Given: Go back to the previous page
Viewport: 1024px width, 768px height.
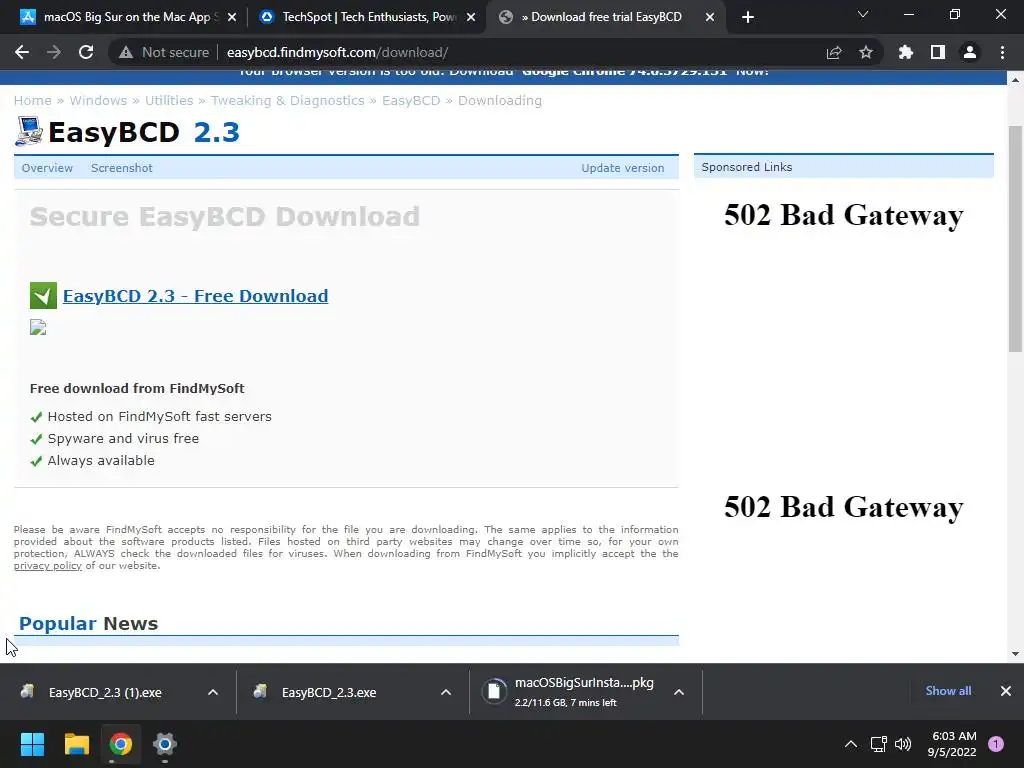Looking at the screenshot, I should tap(22, 52).
